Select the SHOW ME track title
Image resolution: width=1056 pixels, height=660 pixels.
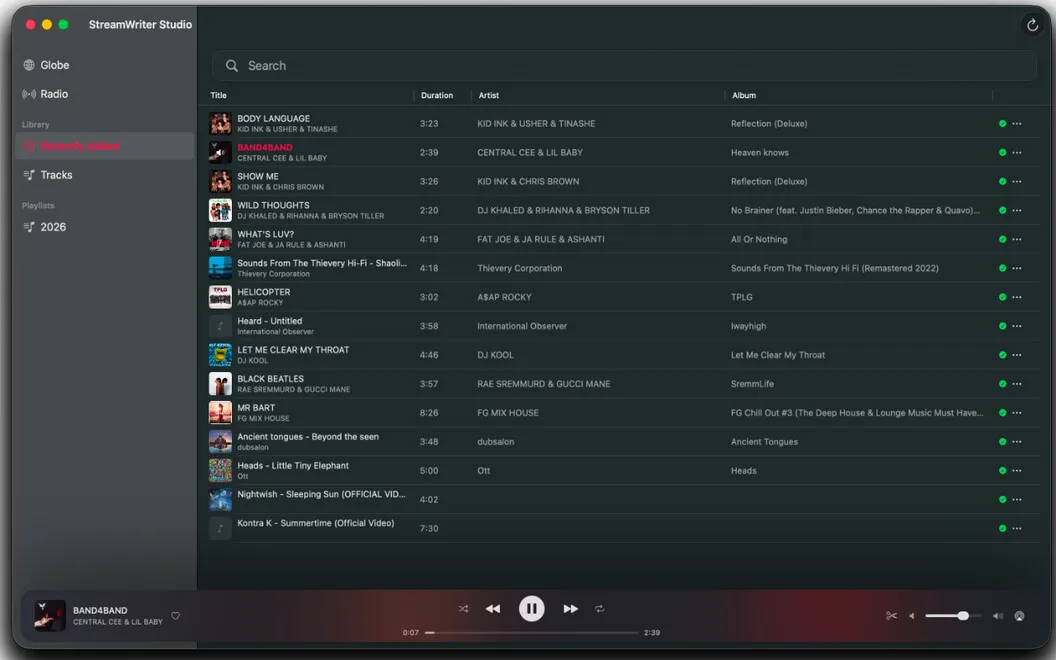point(258,176)
